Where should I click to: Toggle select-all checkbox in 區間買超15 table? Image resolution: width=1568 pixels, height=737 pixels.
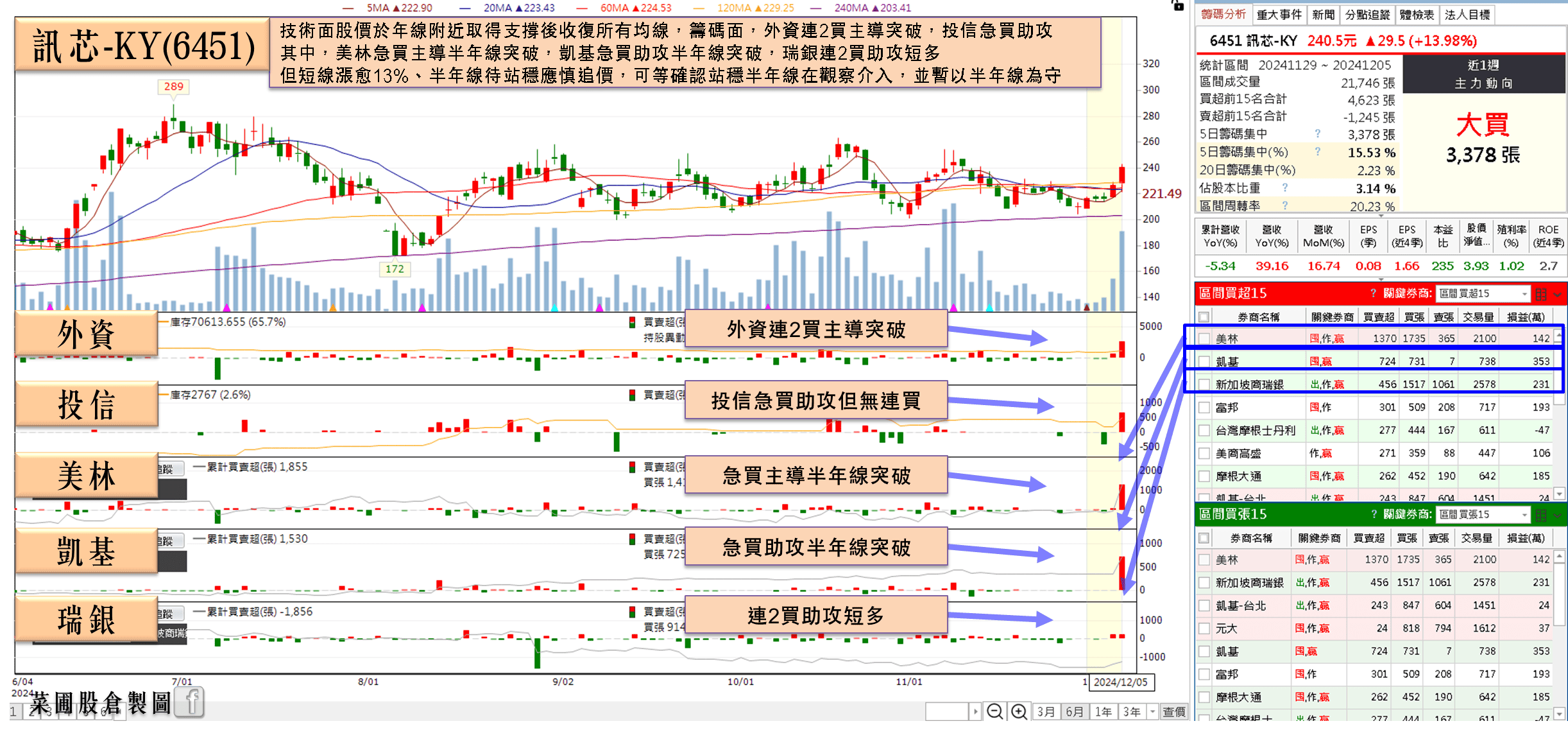pos(1204,317)
